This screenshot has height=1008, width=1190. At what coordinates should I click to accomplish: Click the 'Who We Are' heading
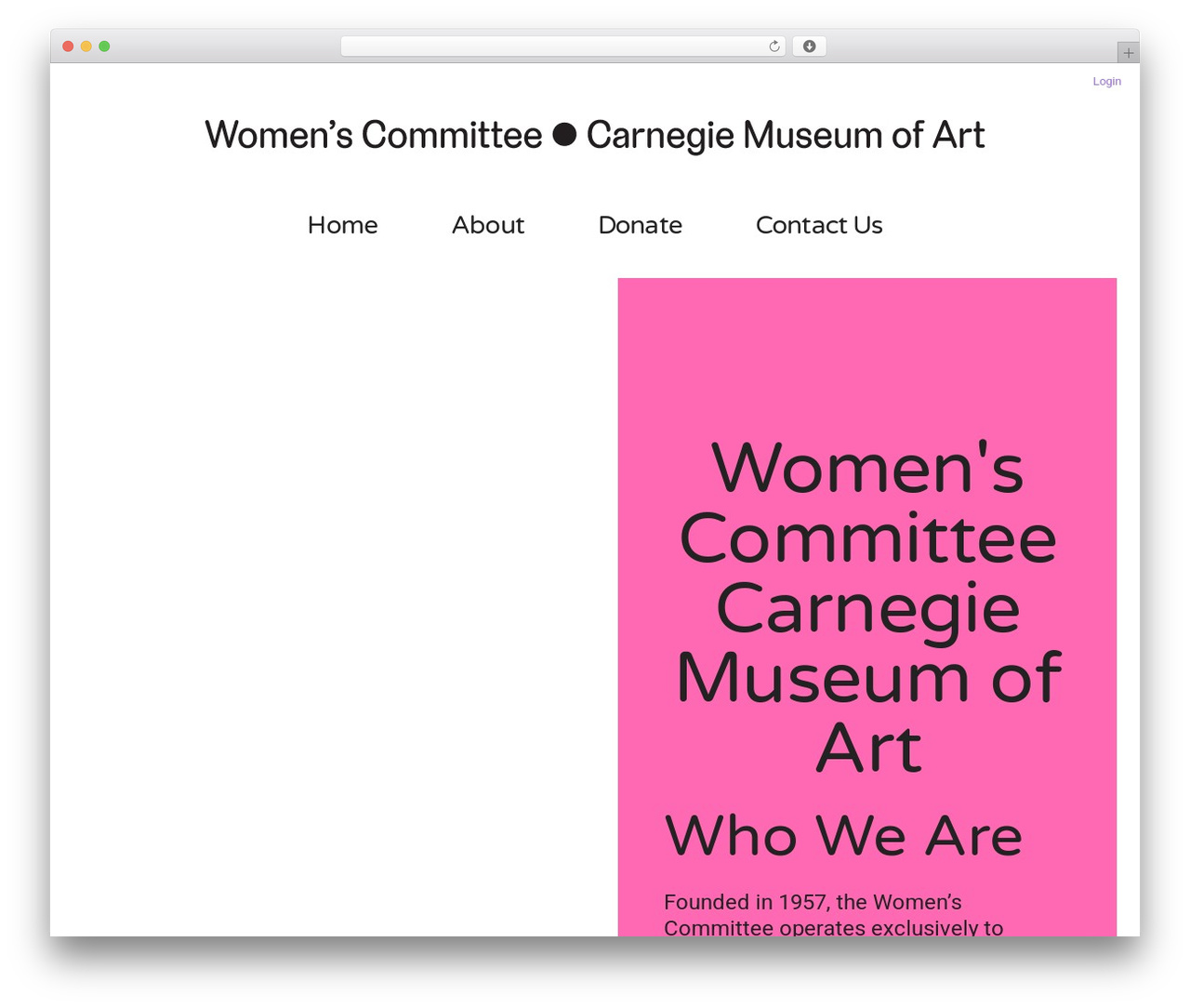point(843,835)
